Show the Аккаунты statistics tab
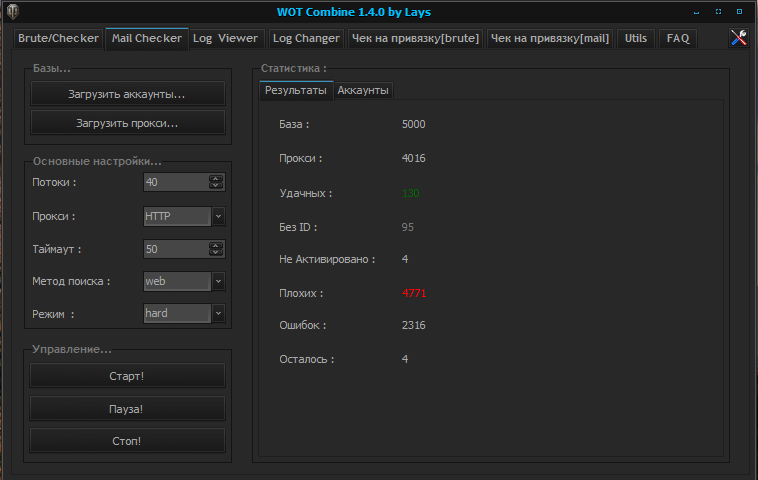758x480 pixels. tap(363, 90)
